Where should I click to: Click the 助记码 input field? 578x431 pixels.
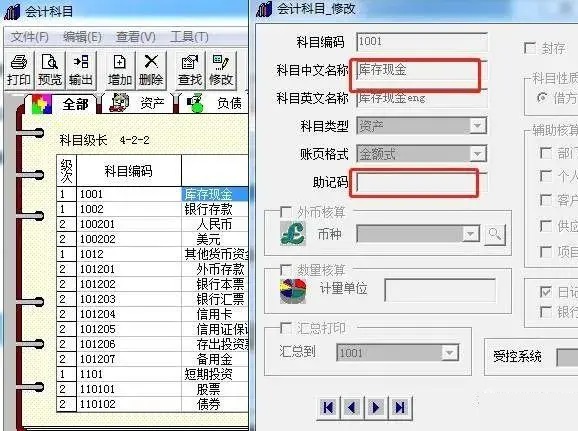[x=422, y=183]
